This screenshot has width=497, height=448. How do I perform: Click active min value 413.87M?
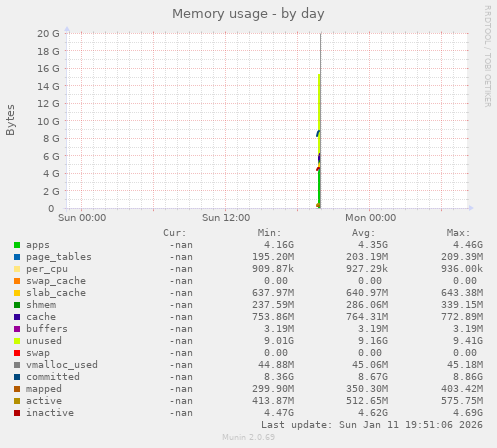273,401
